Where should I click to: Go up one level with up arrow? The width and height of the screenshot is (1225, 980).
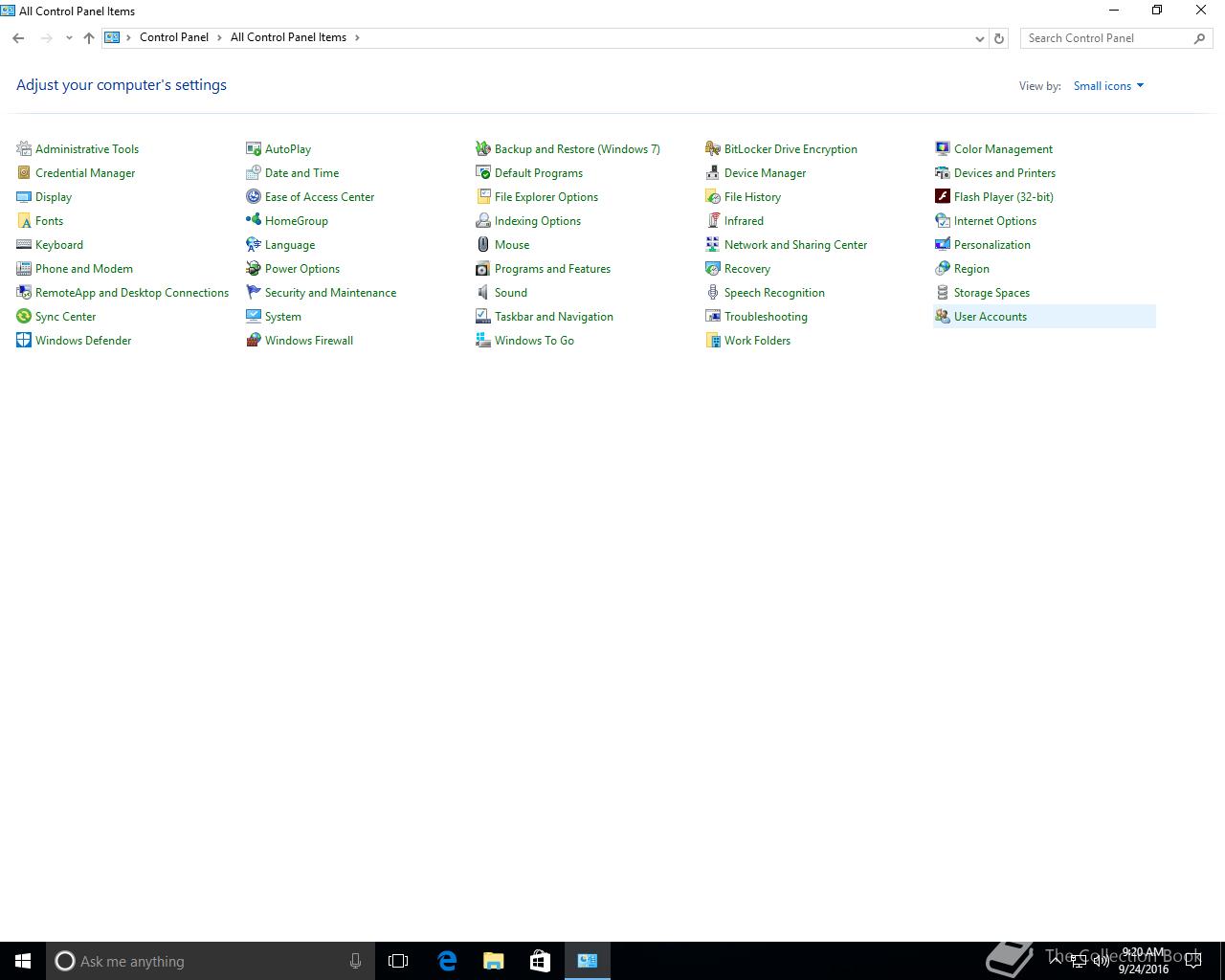coord(89,38)
